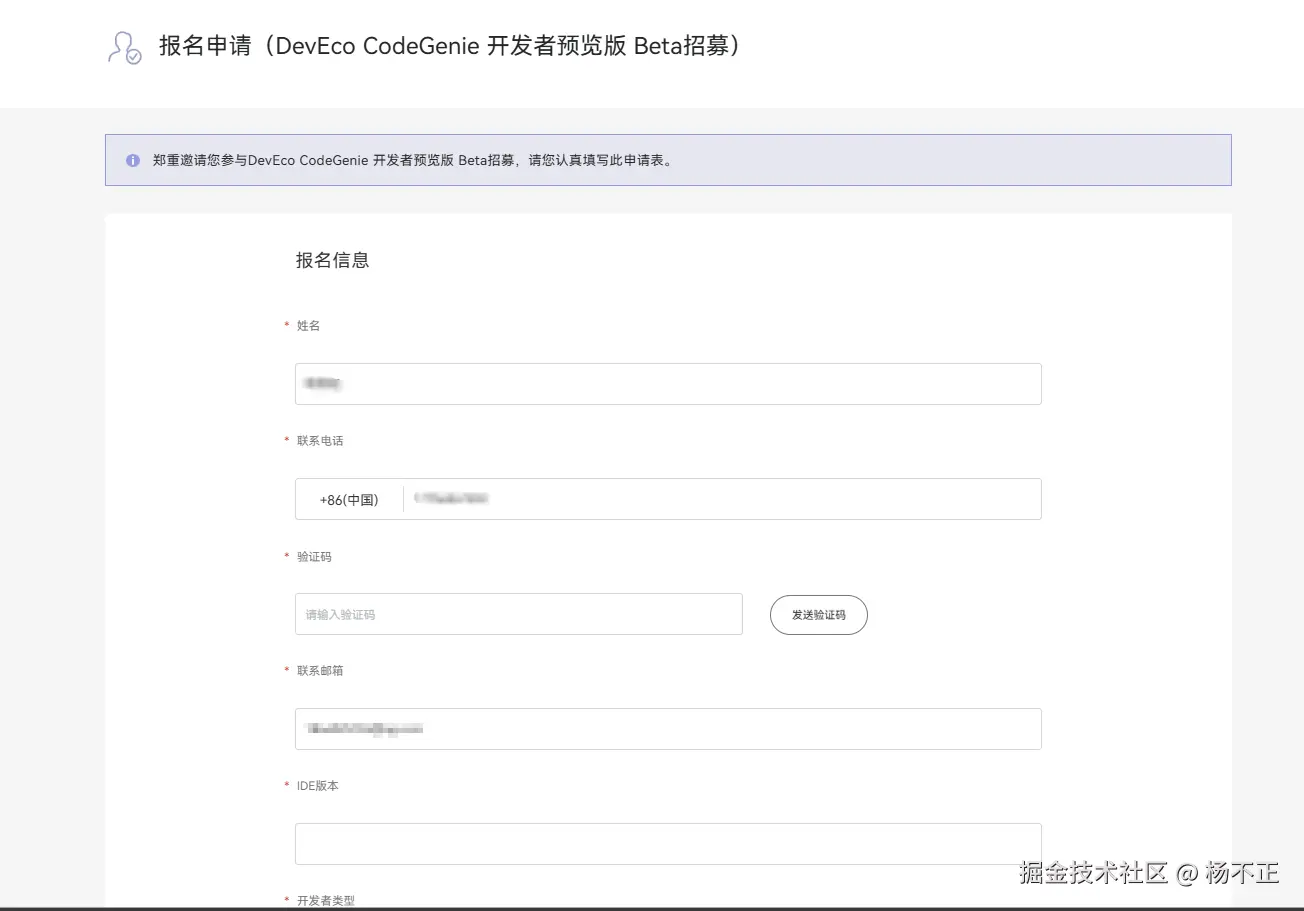Click the 联系邮箱 field label

tap(320, 671)
